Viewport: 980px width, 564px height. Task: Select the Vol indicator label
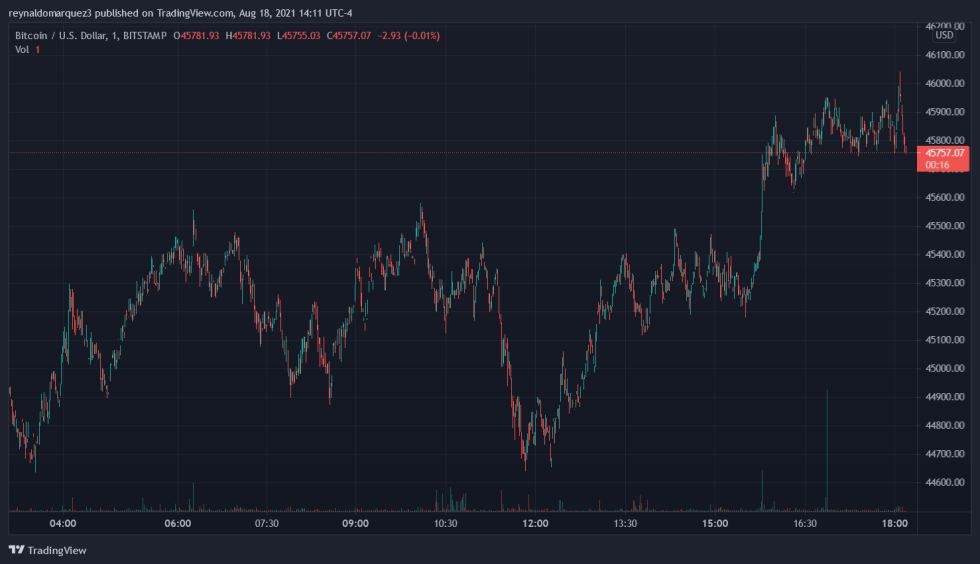22,50
